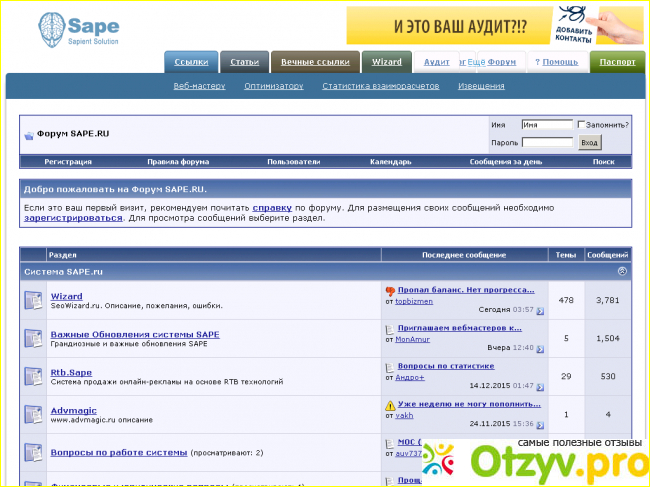Go to last post arrow for Wizard forum

540,311
